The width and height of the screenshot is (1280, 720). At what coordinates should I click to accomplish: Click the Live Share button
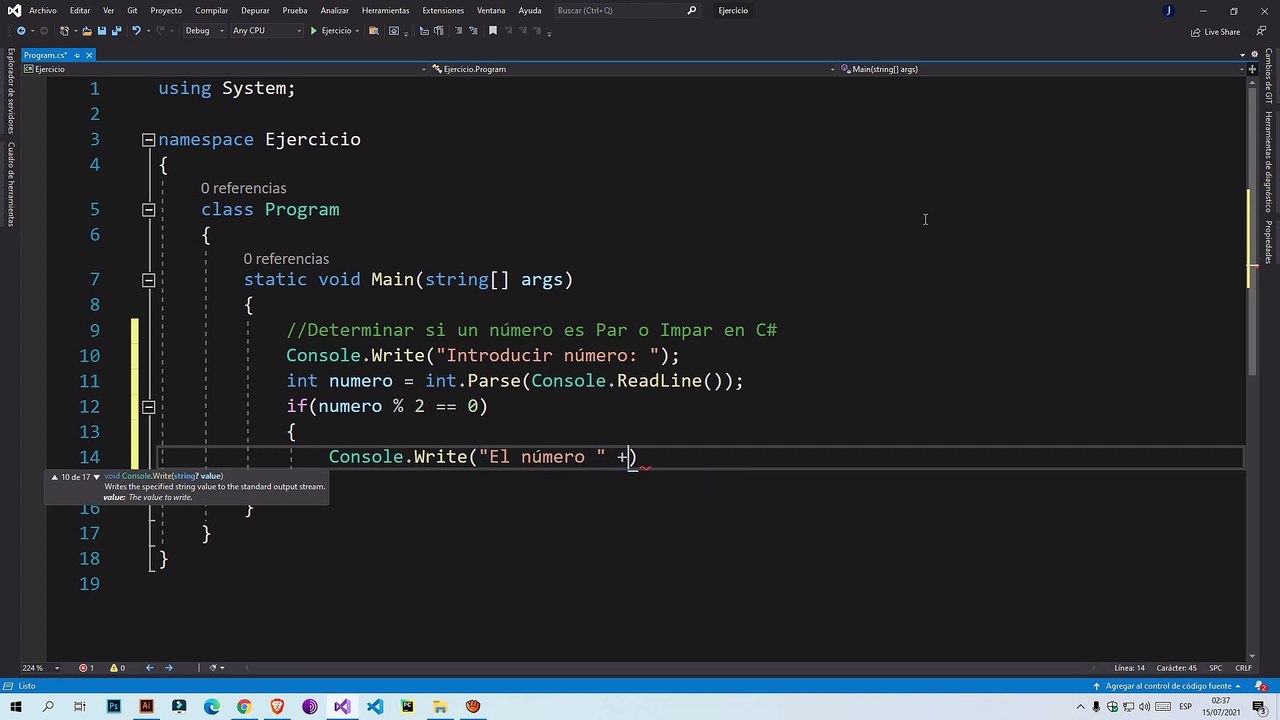(x=1215, y=32)
